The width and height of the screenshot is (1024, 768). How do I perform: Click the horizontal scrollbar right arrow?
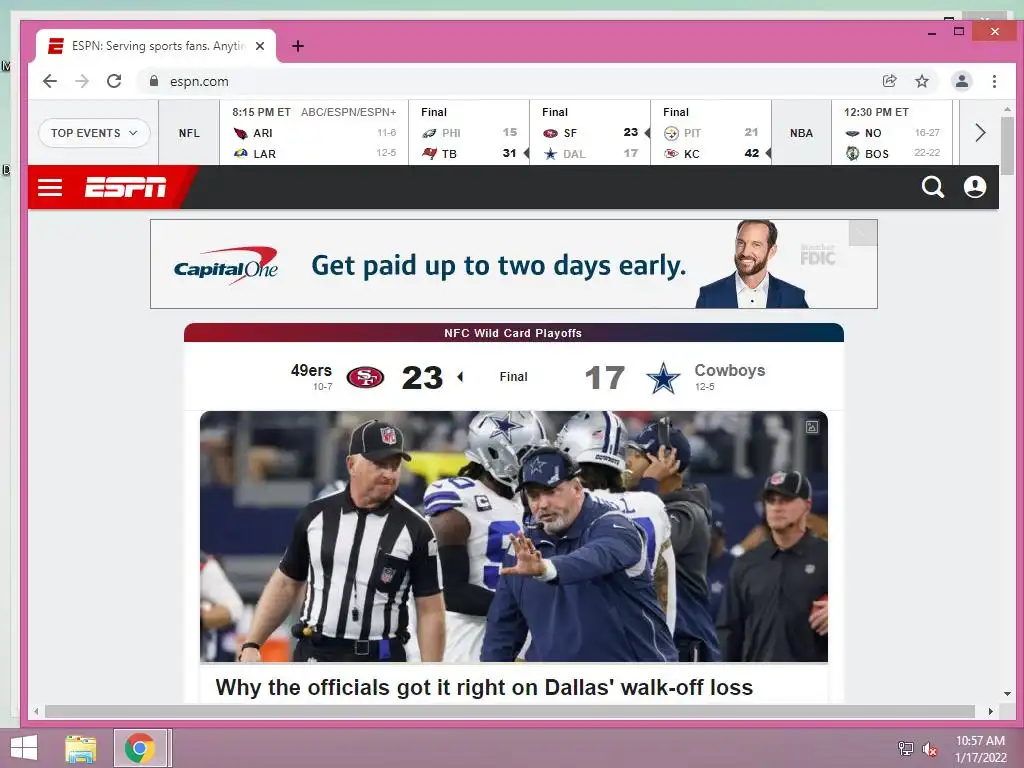[x=991, y=711]
